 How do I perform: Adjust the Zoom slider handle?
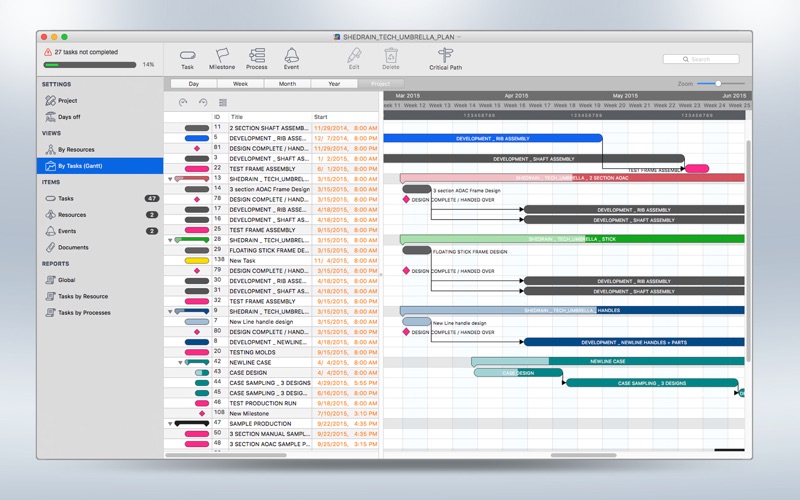click(718, 83)
